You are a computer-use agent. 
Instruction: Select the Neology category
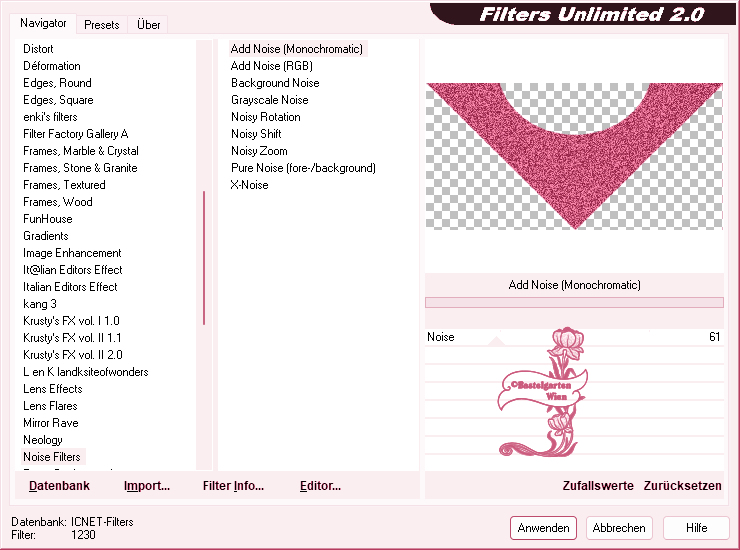point(42,440)
